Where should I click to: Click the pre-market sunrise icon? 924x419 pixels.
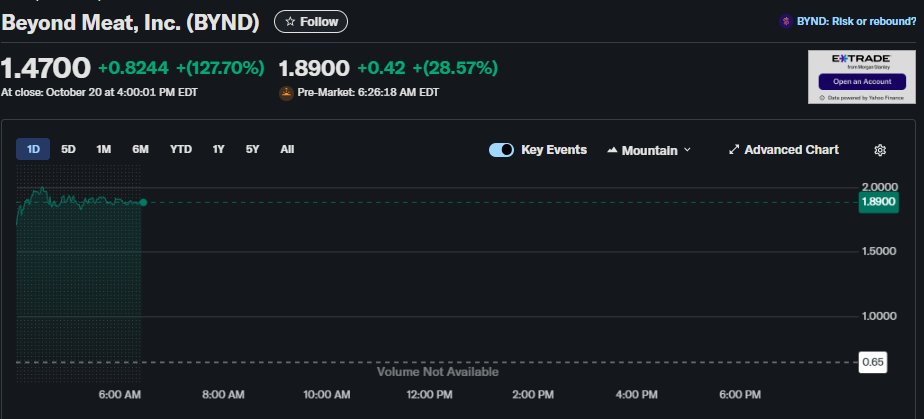click(286, 93)
